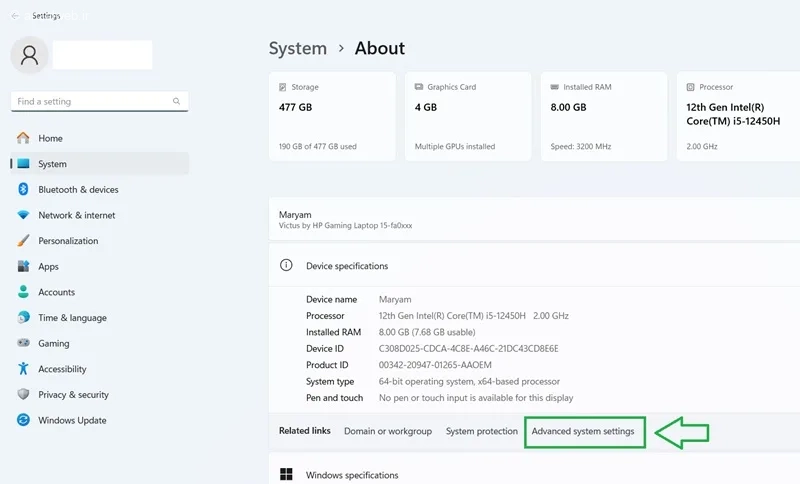Click the back arrow next to Settings
The height and width of the screenshot is (484, 800).
pyautogui.click(x=15, y=16)
